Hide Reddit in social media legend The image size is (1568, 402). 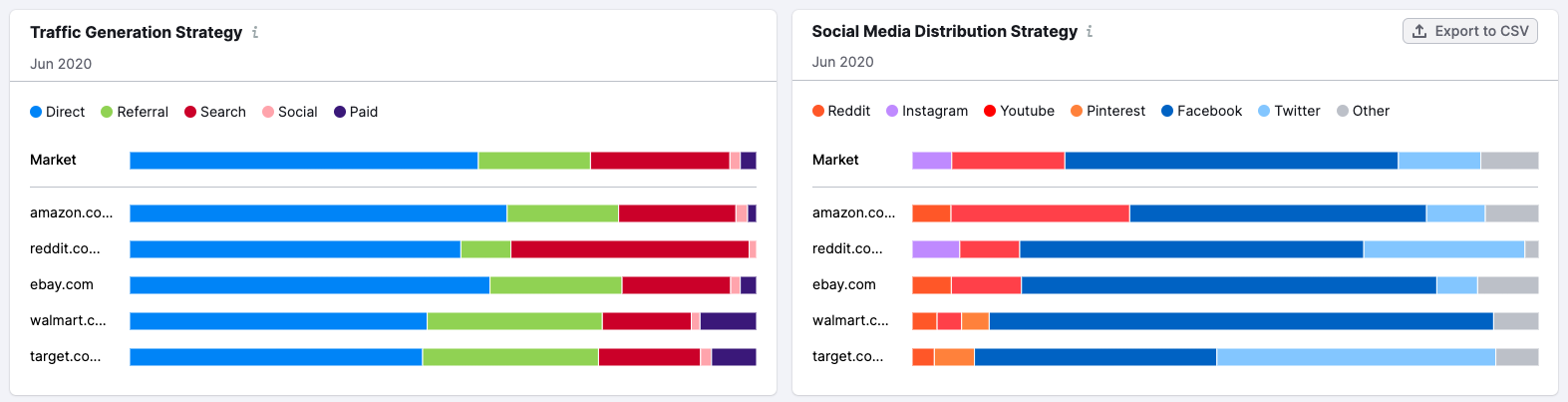pyautogui.click(x=841, y=111)
